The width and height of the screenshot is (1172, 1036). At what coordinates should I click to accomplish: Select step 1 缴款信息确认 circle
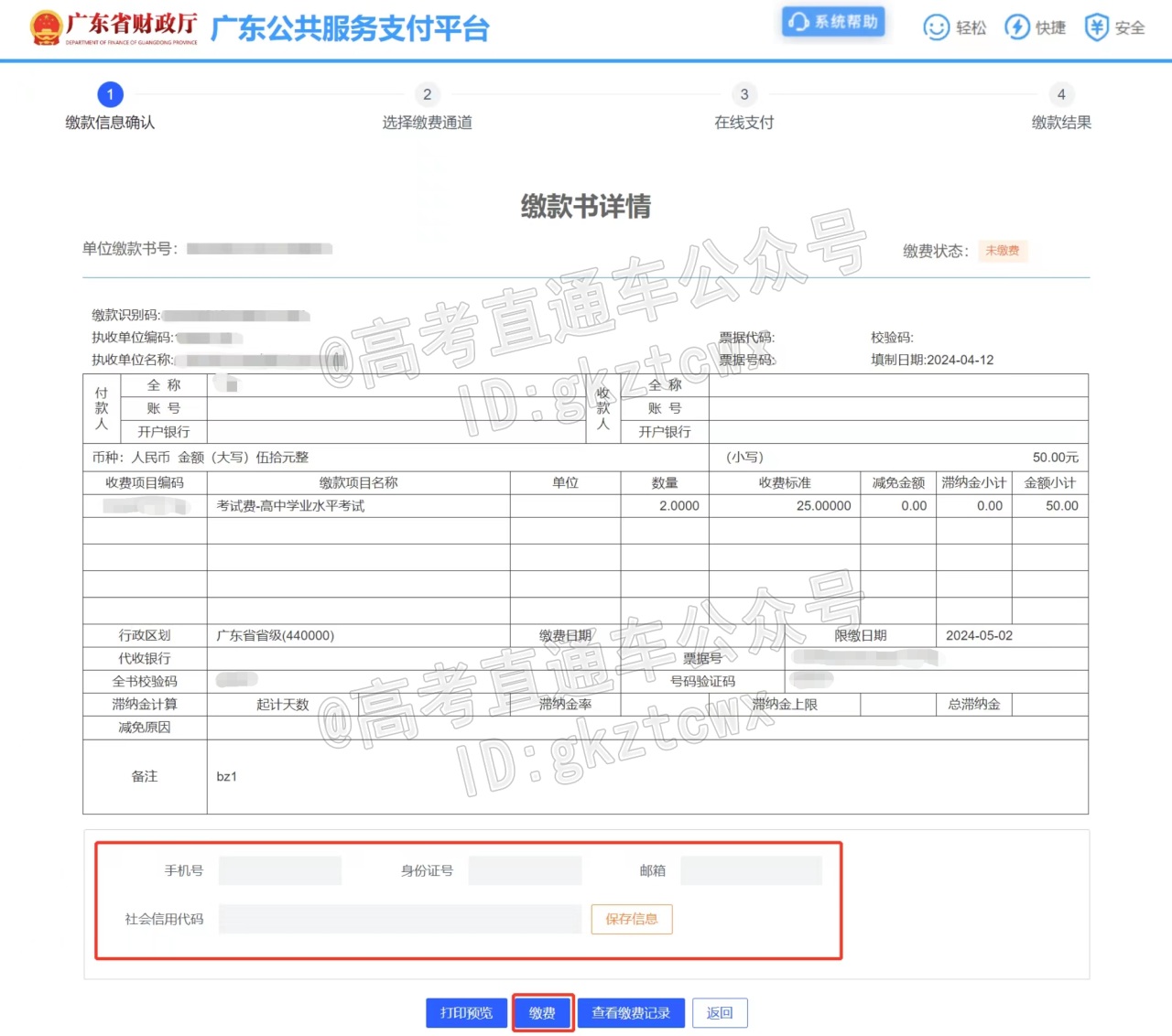coord(110,94)
